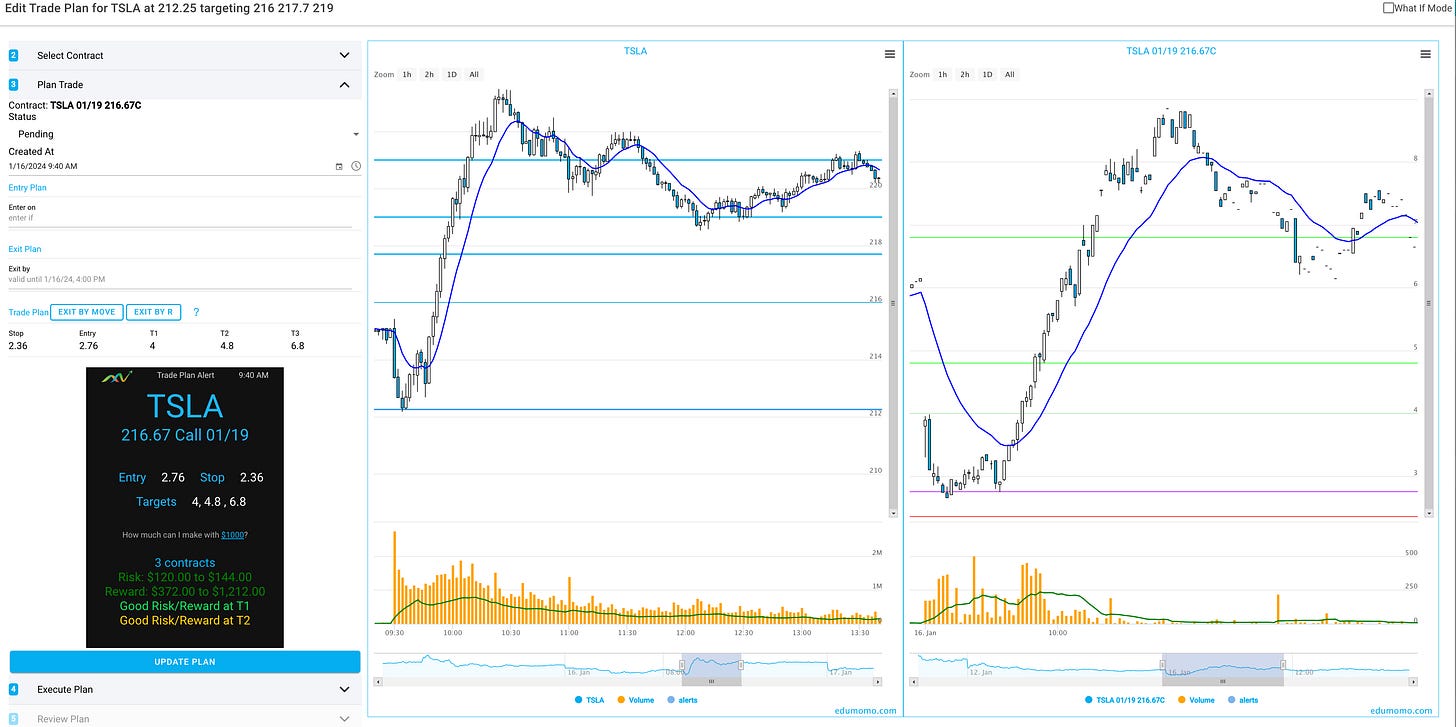Click the EXIT BY R button
Image resolution: width=1456 pixels, height=727 pixels.
(x=153, y=312)
